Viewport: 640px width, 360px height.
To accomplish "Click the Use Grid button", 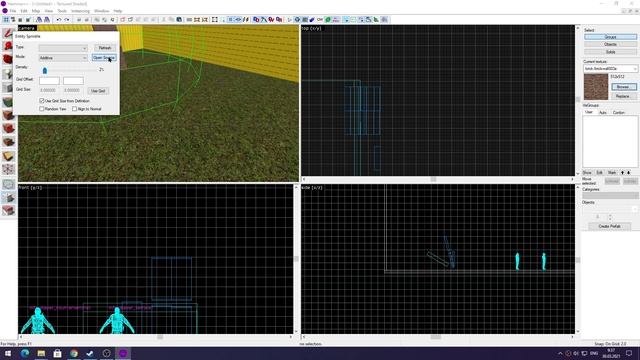I will 98,91.
